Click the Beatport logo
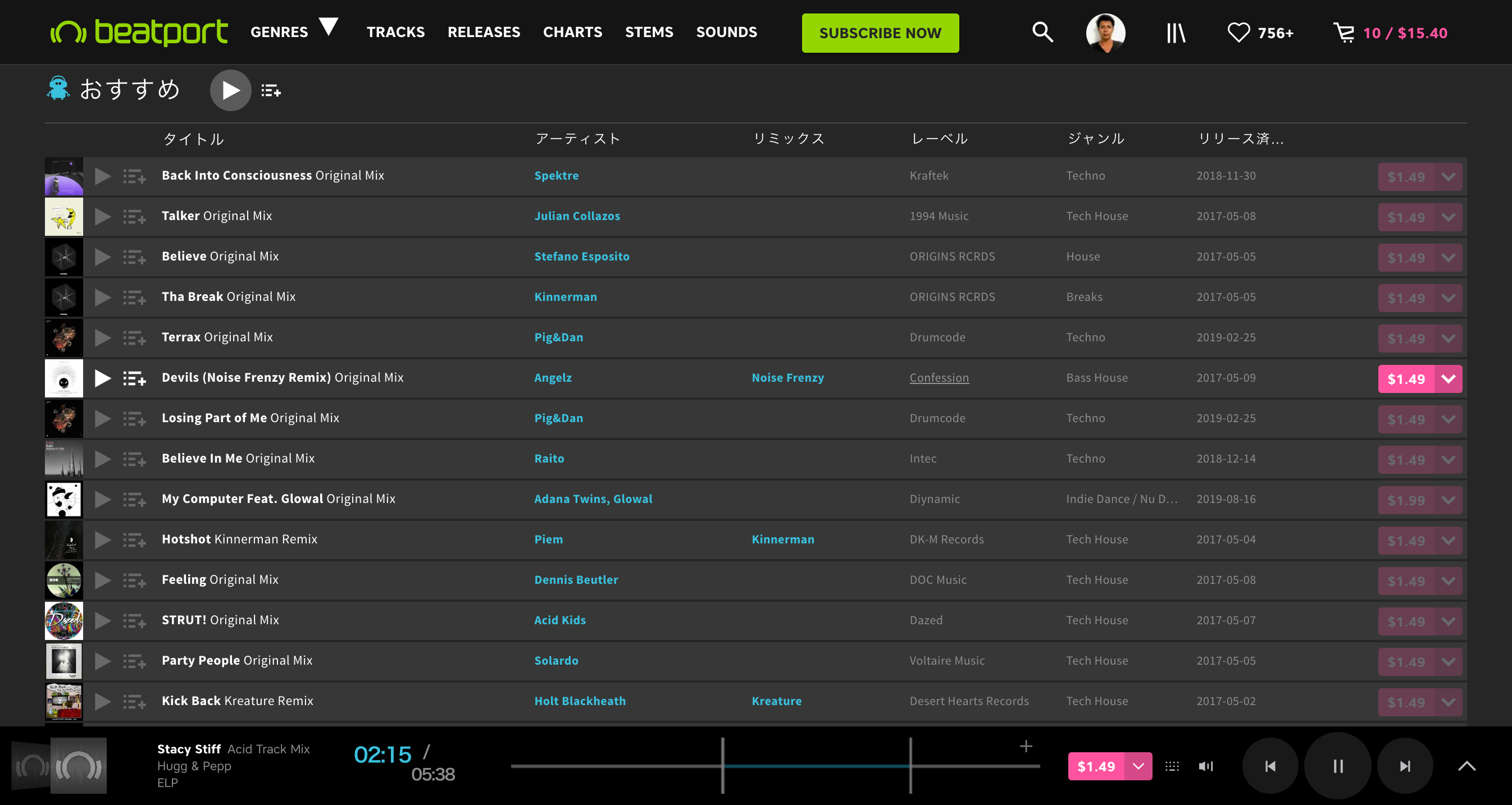 click(139, 32)
